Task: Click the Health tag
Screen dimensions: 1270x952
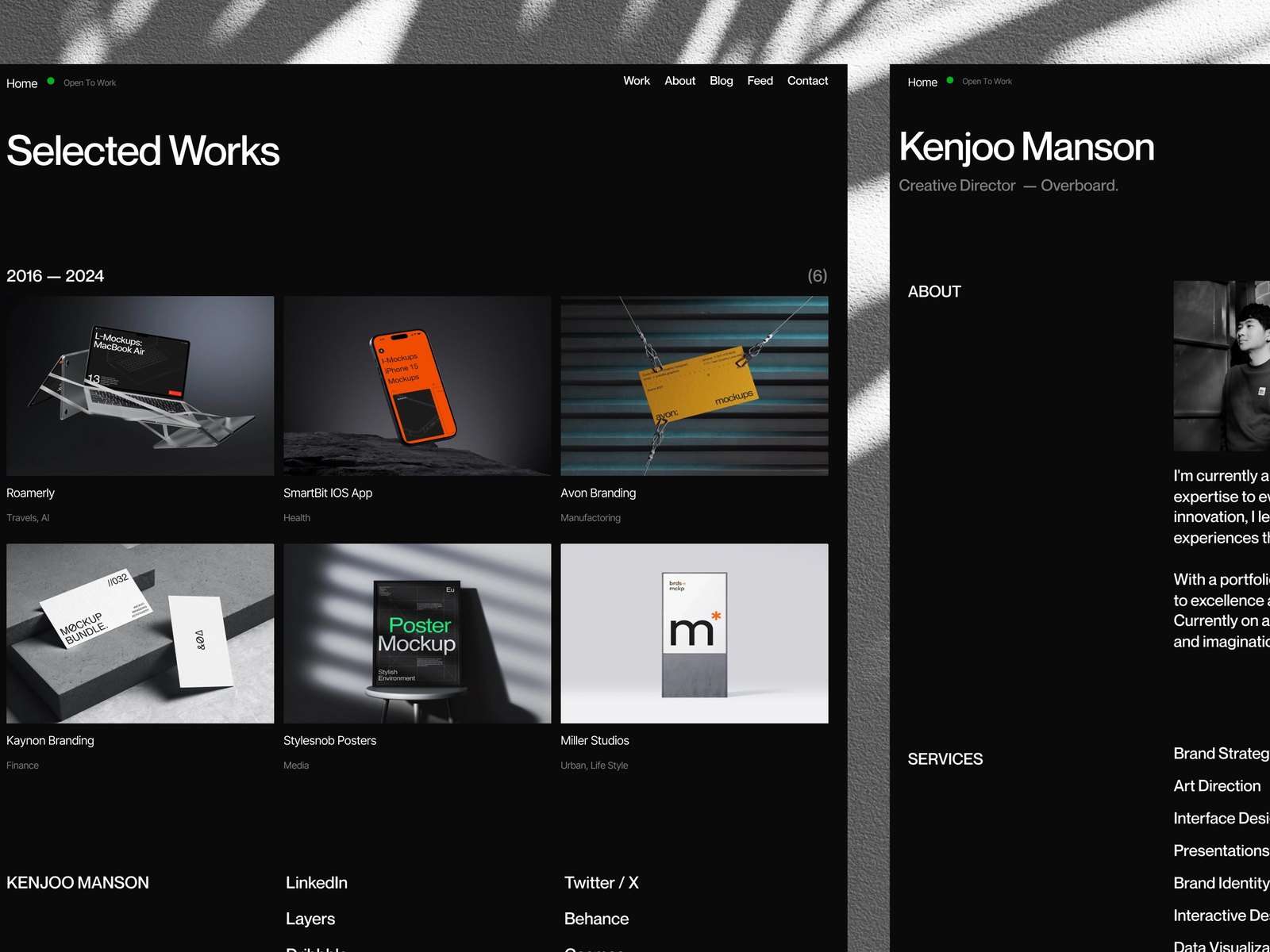Action: [297, 518]
